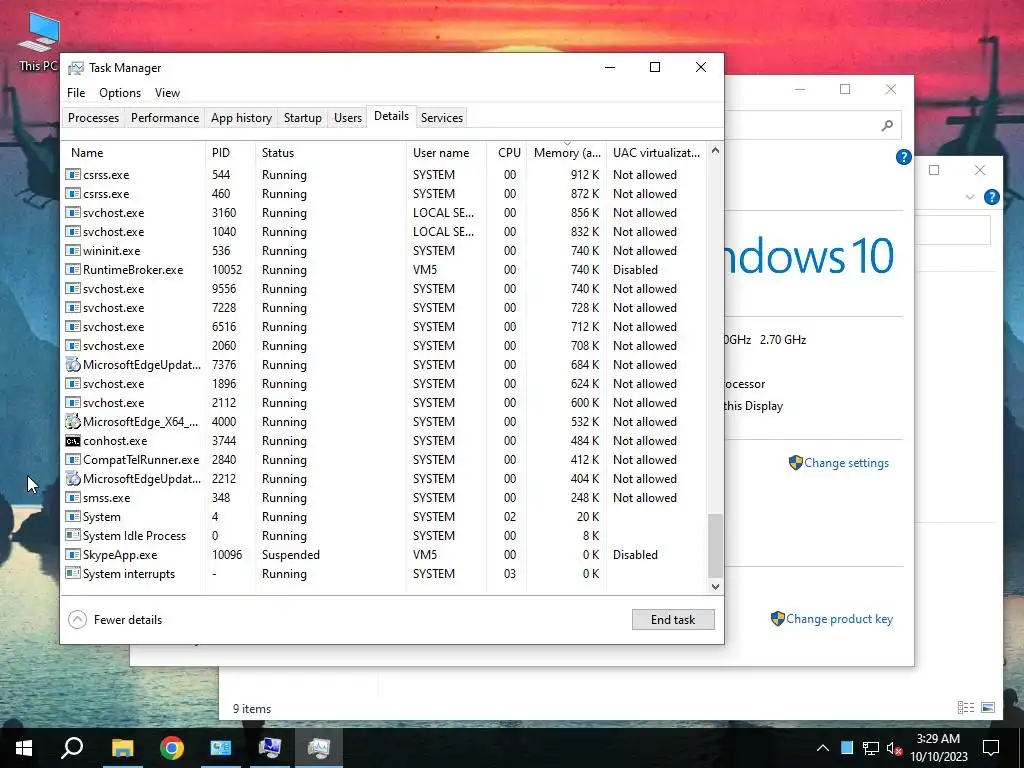Switch to App history tab
This screenshot has width=1024, height=768.
tap(241, 118)
